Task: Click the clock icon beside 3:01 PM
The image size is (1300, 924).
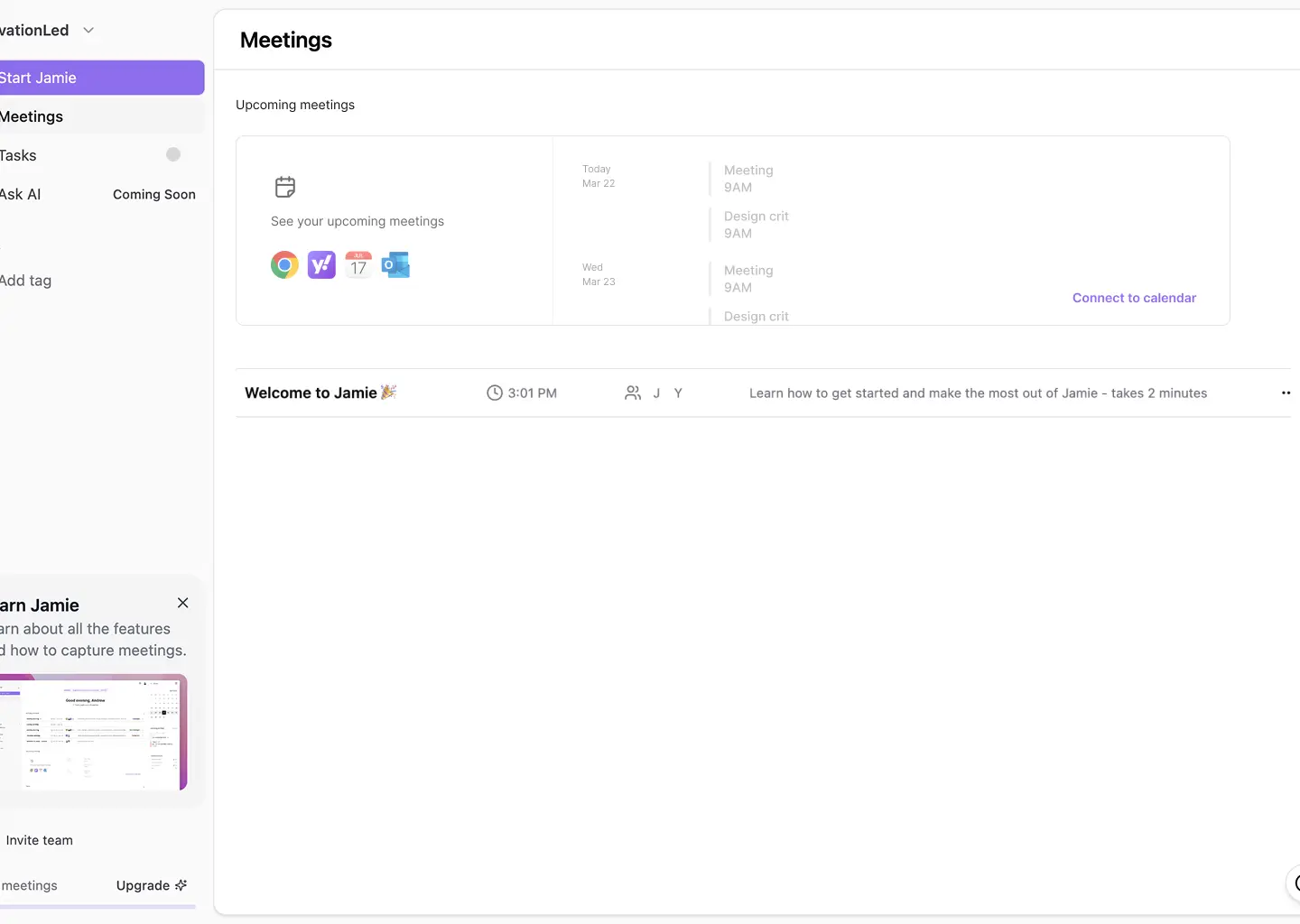Action: 494,393
